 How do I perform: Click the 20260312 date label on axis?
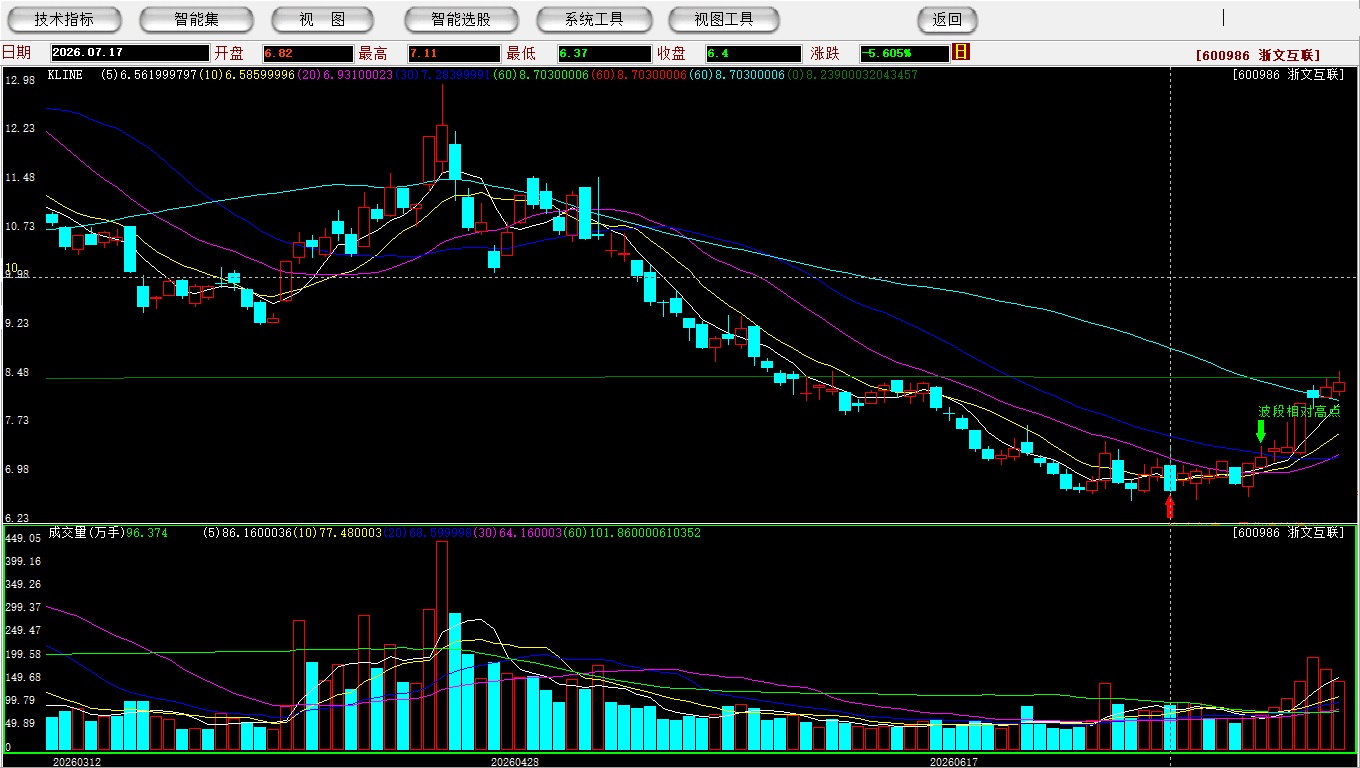pyautogui.click(x=77, y=762)
